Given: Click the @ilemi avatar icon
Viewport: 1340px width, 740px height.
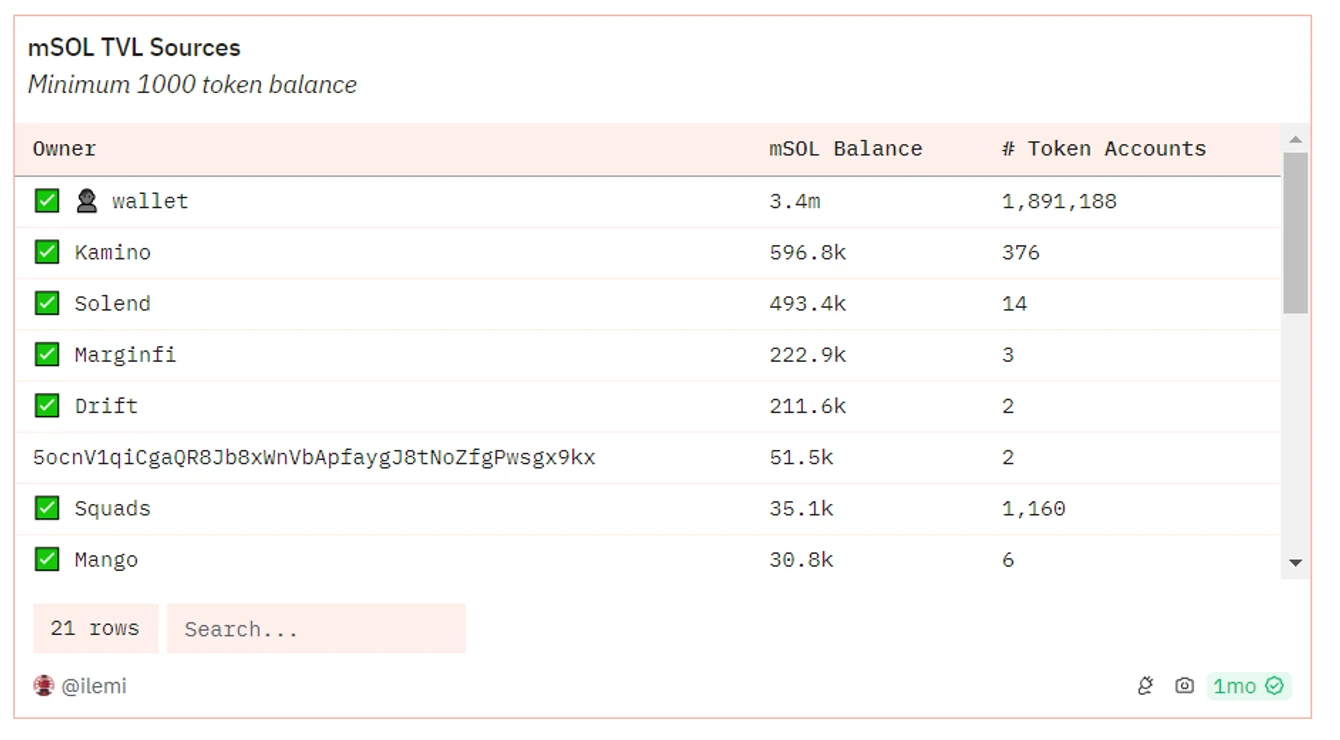Looking at the screenshot, I should coord(43,686).
